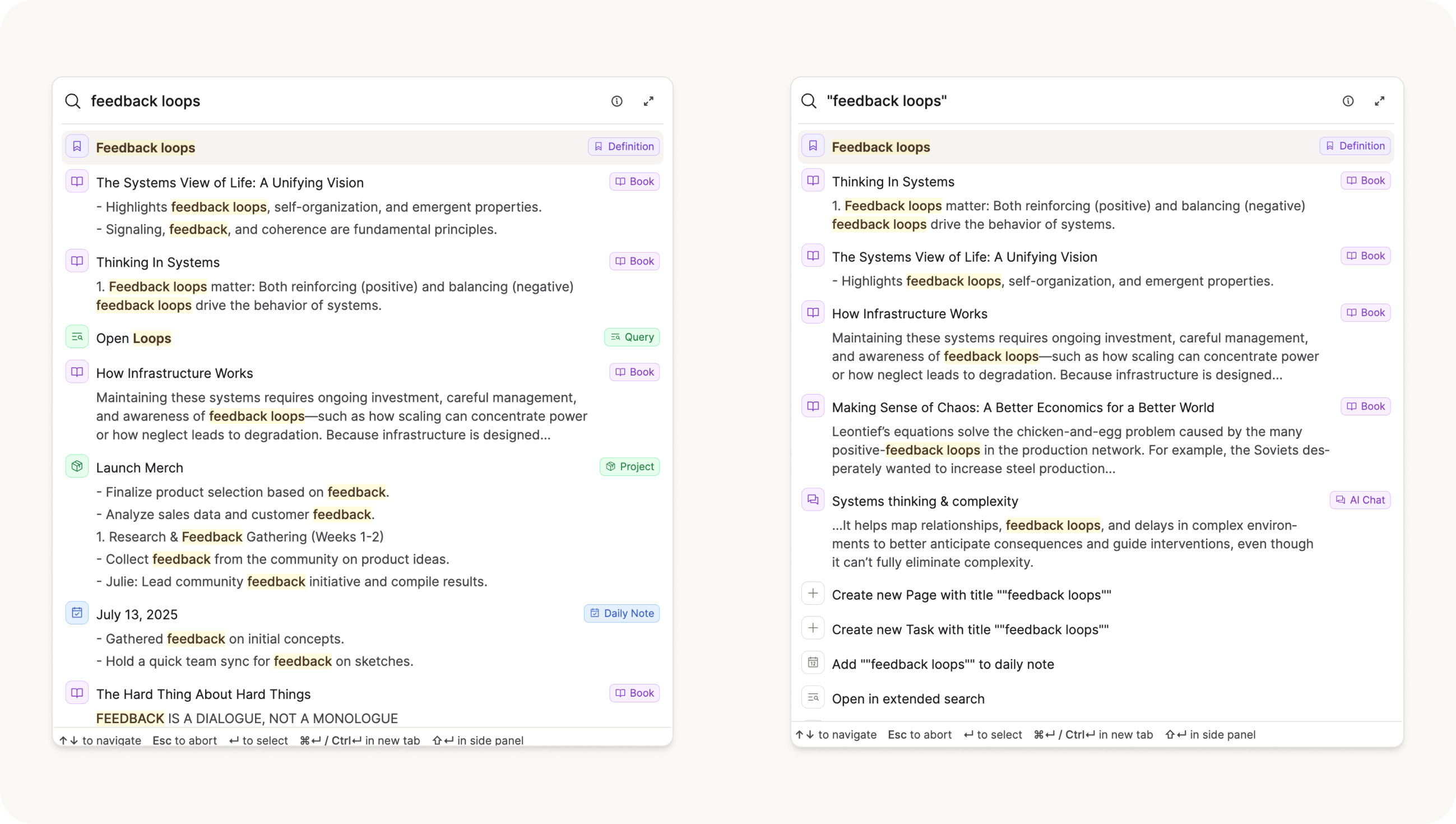Click the Systems thinking AI chat icon
This screenshot has width=1456, height=824.
click(x=813, y=499)
